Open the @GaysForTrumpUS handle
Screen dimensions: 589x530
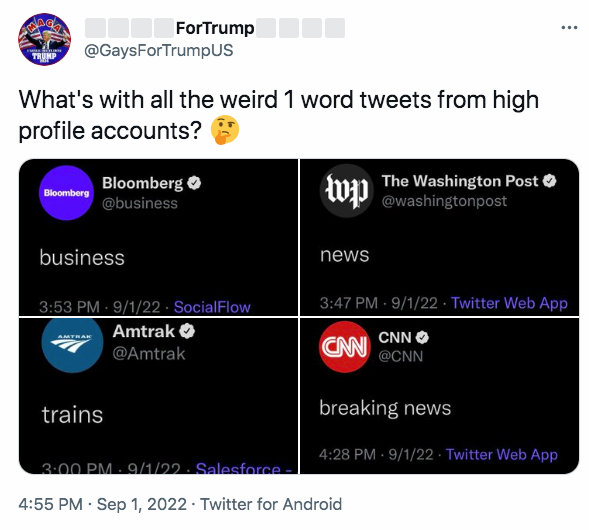coord(159,50)
